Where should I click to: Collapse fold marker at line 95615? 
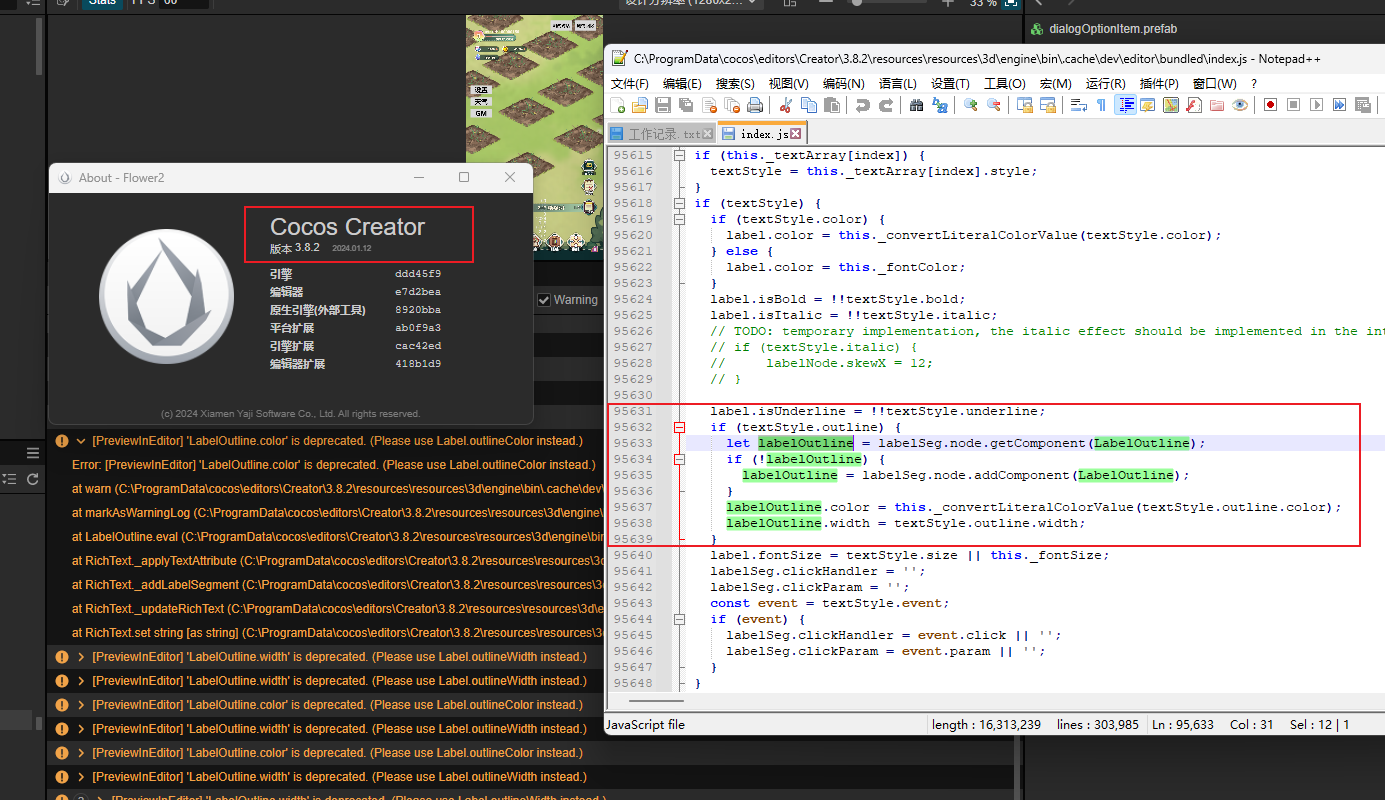pyautogui.click(x=680, y=155)
